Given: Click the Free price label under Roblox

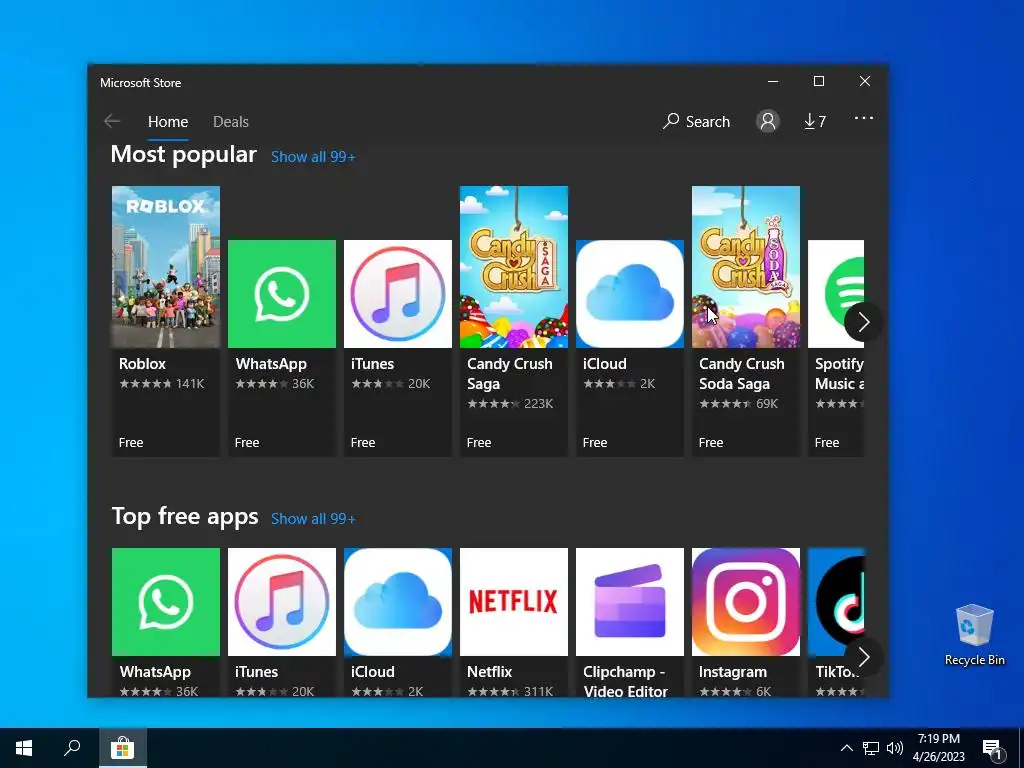Looking at the screenshot, I should pyautogui.click(x=131, y=442).
